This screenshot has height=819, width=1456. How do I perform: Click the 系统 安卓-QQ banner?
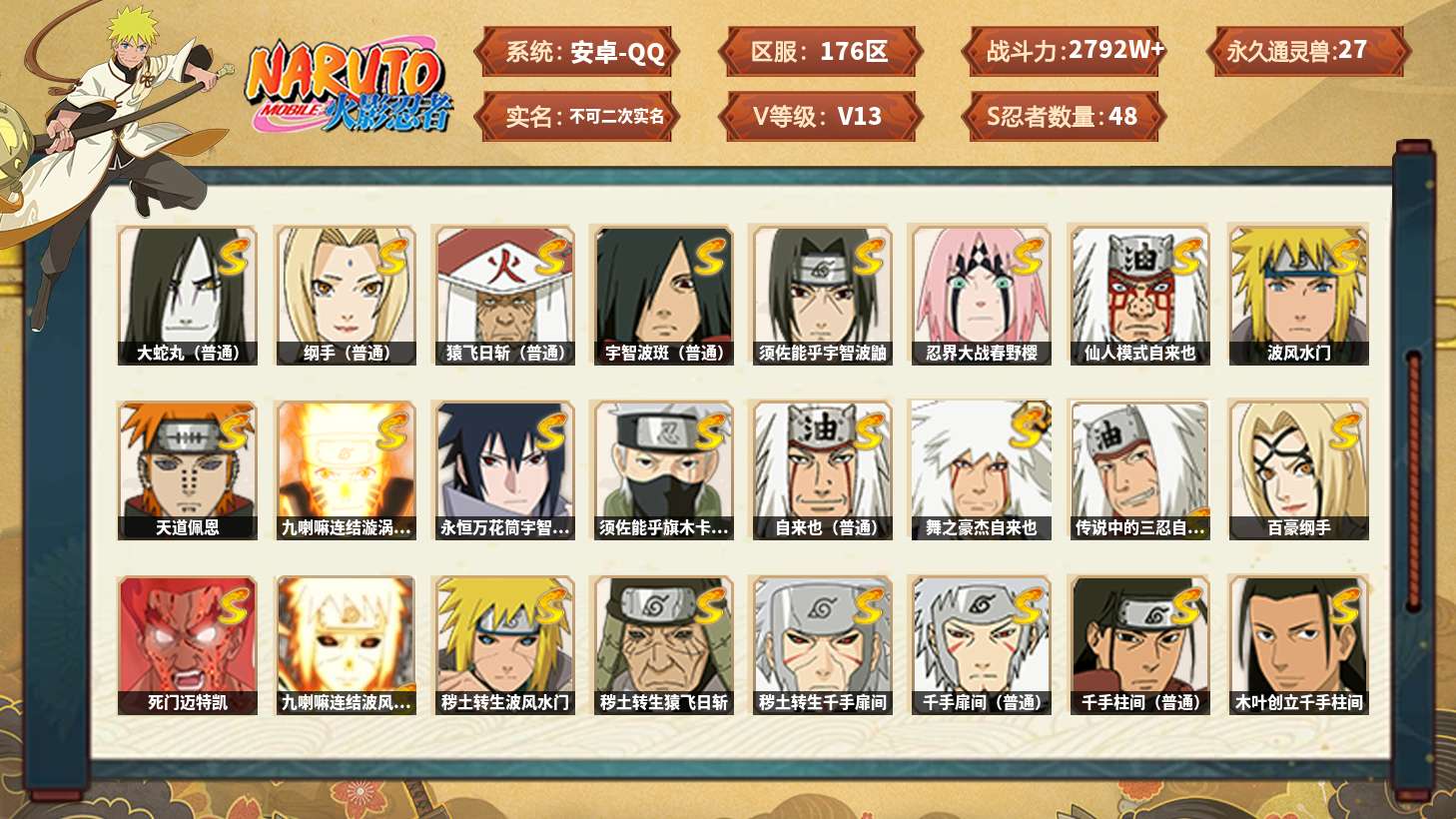tap(577, 51)
